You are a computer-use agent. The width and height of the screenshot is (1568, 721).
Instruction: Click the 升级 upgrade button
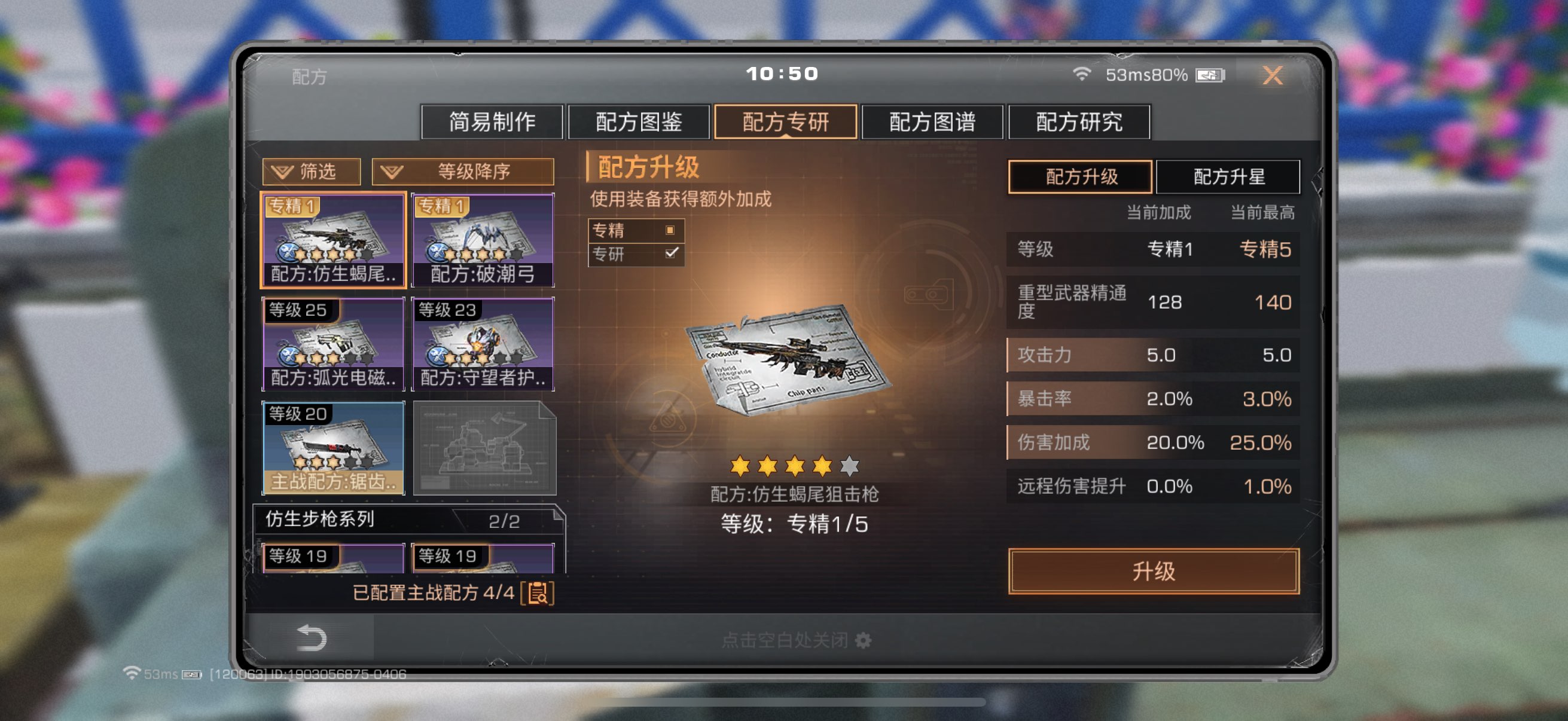1154,571
